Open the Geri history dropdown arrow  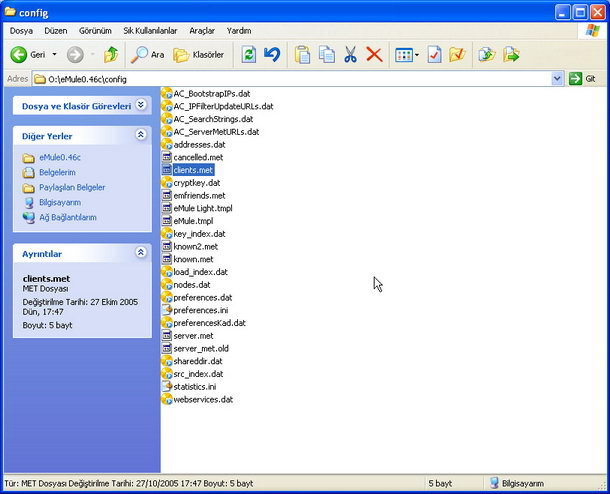[54, 55]
